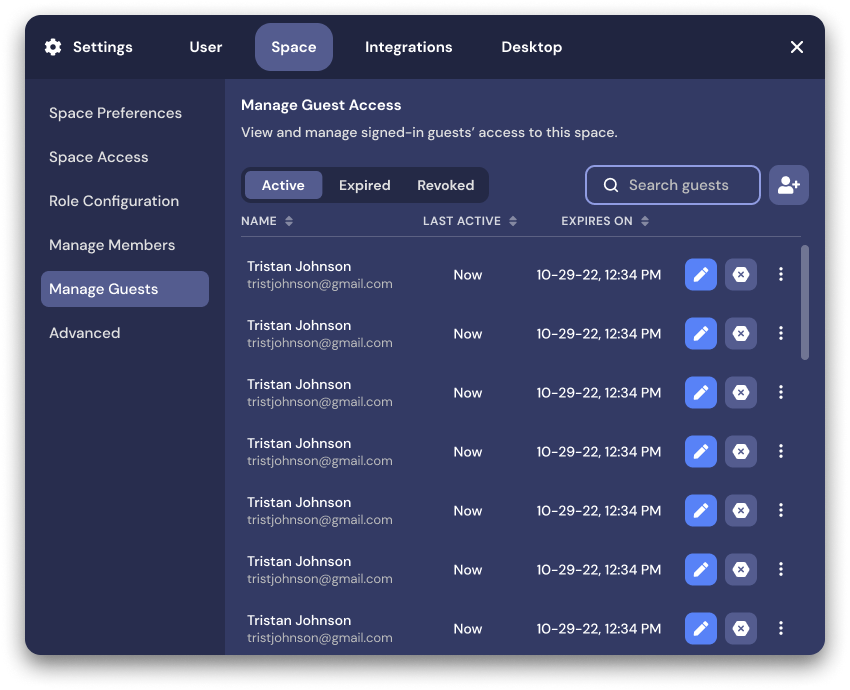
Task: Click the Settings gear icon
Action: coord(53,47)
